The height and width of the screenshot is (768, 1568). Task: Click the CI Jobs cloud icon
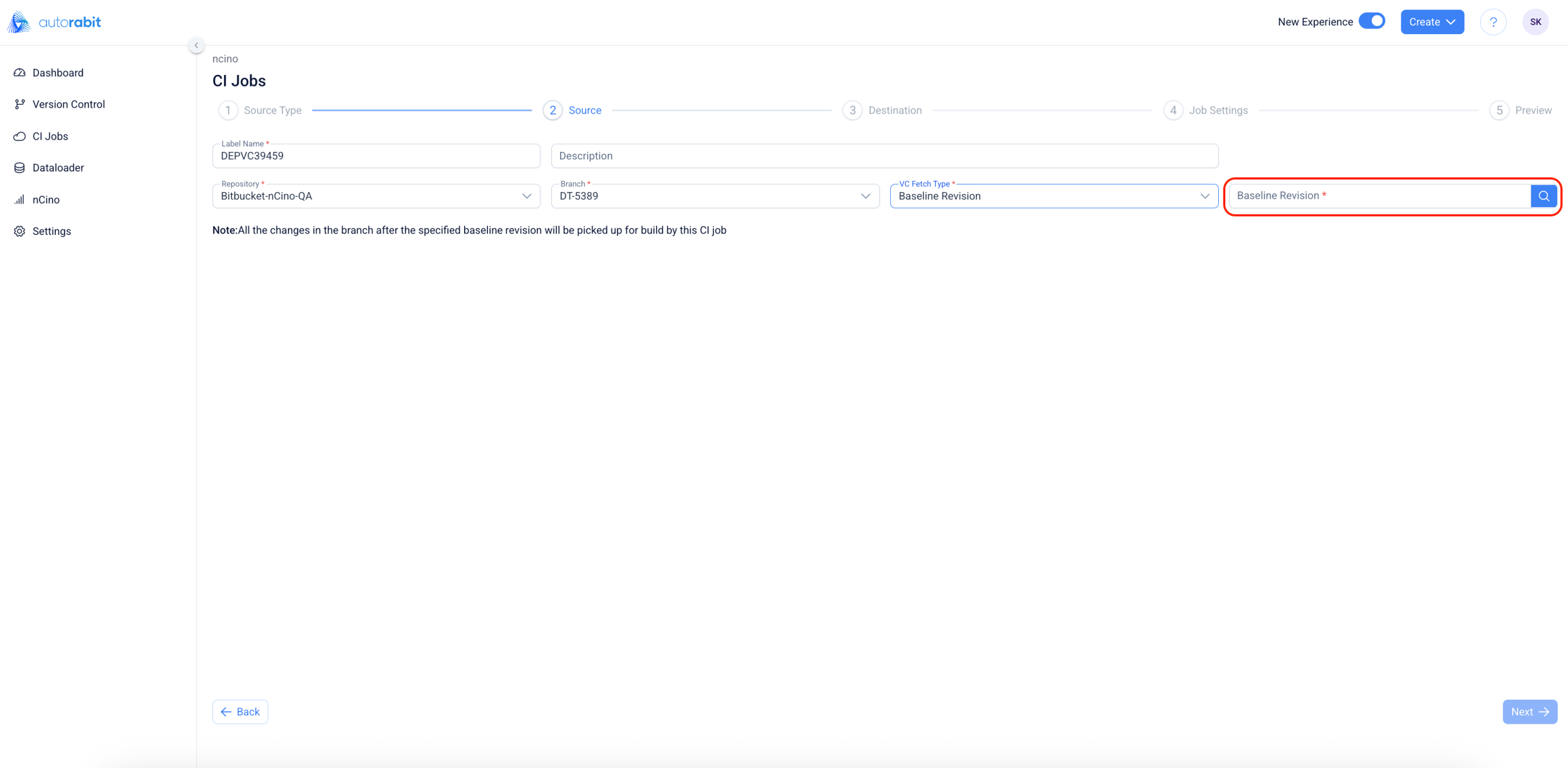[20, 136]
